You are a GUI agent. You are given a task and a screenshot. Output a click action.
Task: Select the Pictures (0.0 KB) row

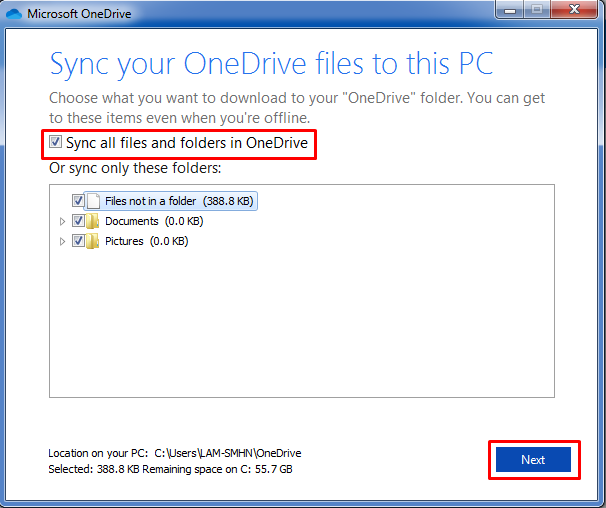pos(146,241)
